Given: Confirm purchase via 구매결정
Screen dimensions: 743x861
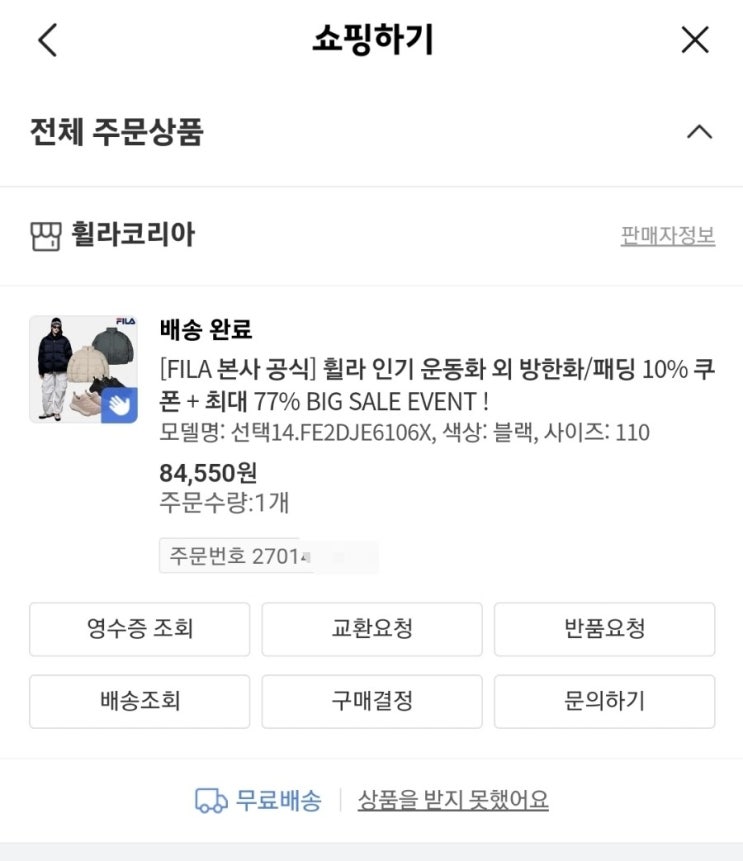Looking at the screenshot, I should [x=372, y=701].
